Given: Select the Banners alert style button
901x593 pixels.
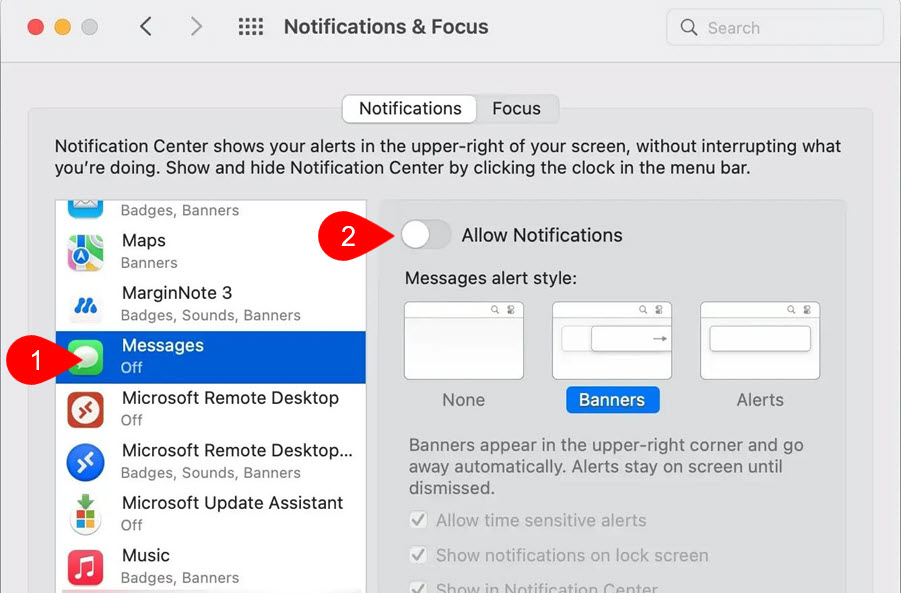Looking at the screenshot, I should [613, 399].
